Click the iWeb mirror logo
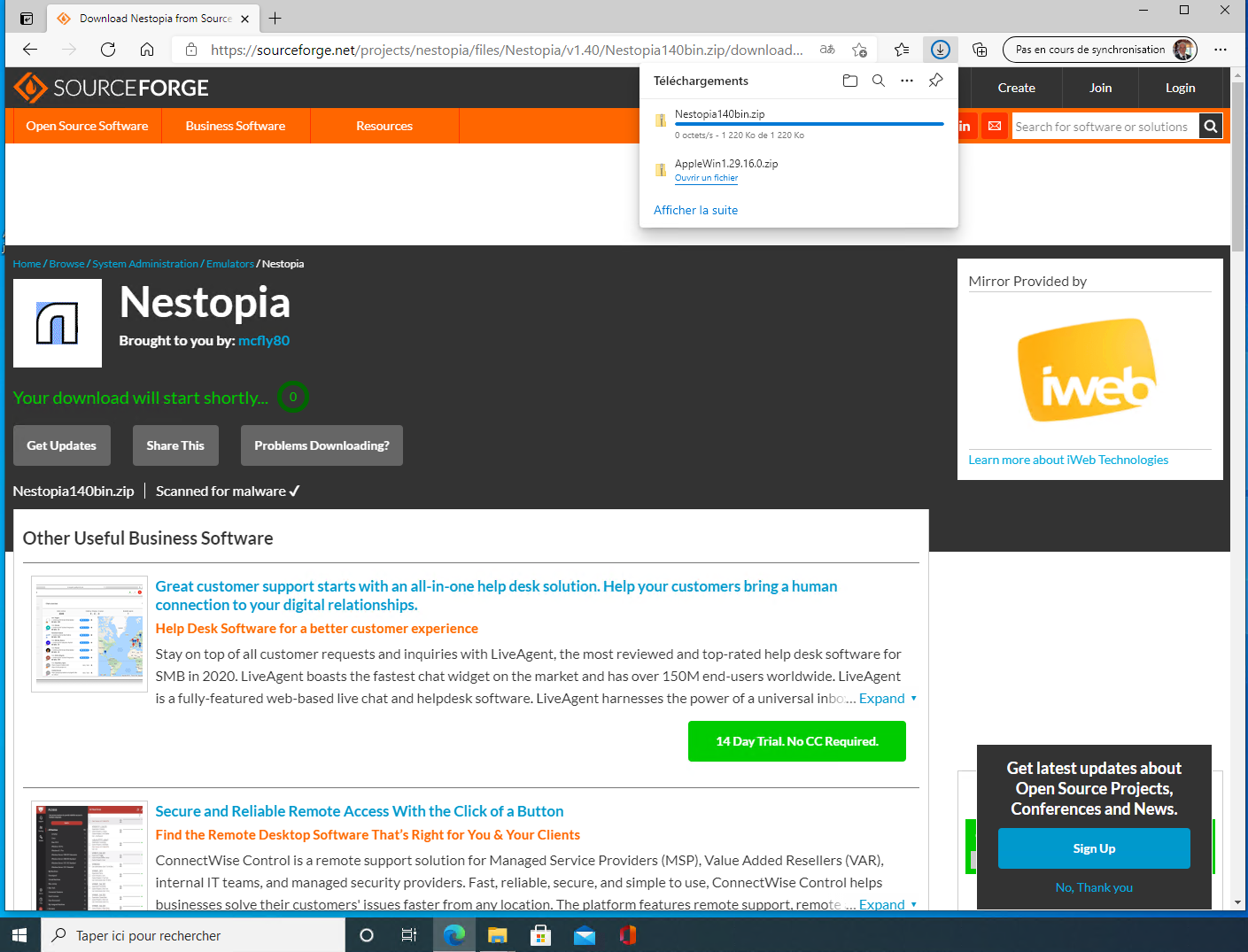This screenshot has height=952, width=1248. pyautogui.click(x=1089, y=370)
